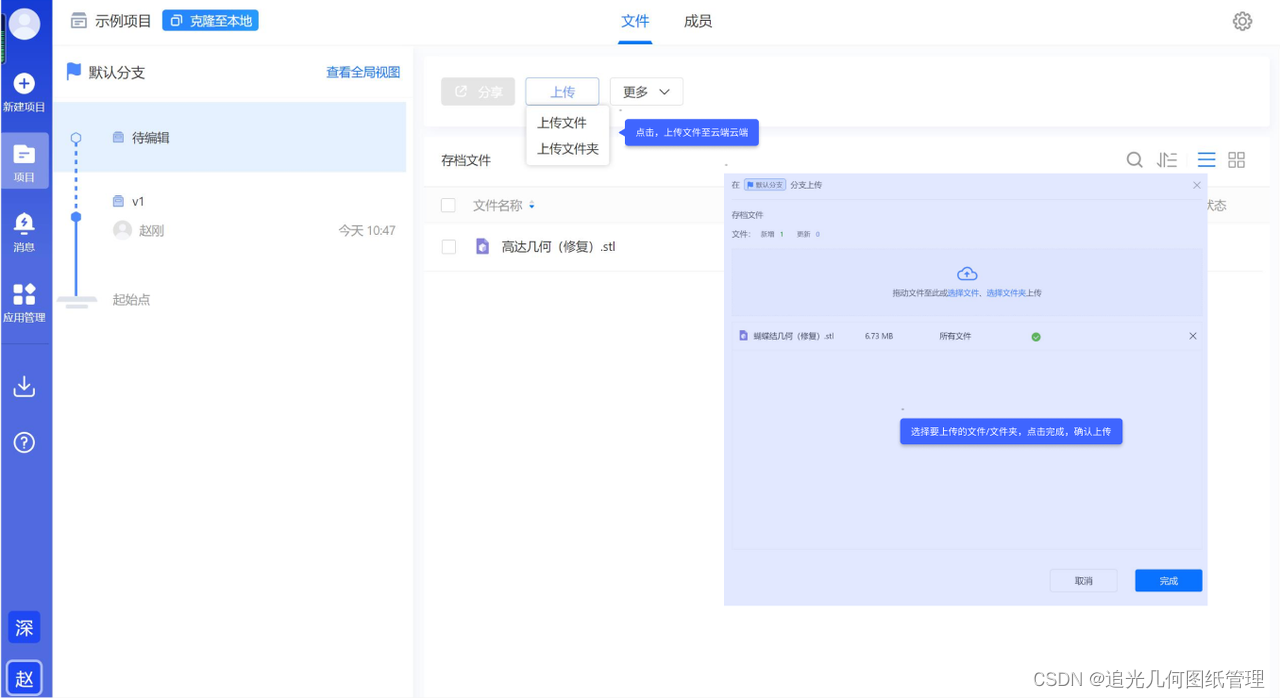1280x698 pixels.
Task: Switch to grid view layout
Action: 1236,160
